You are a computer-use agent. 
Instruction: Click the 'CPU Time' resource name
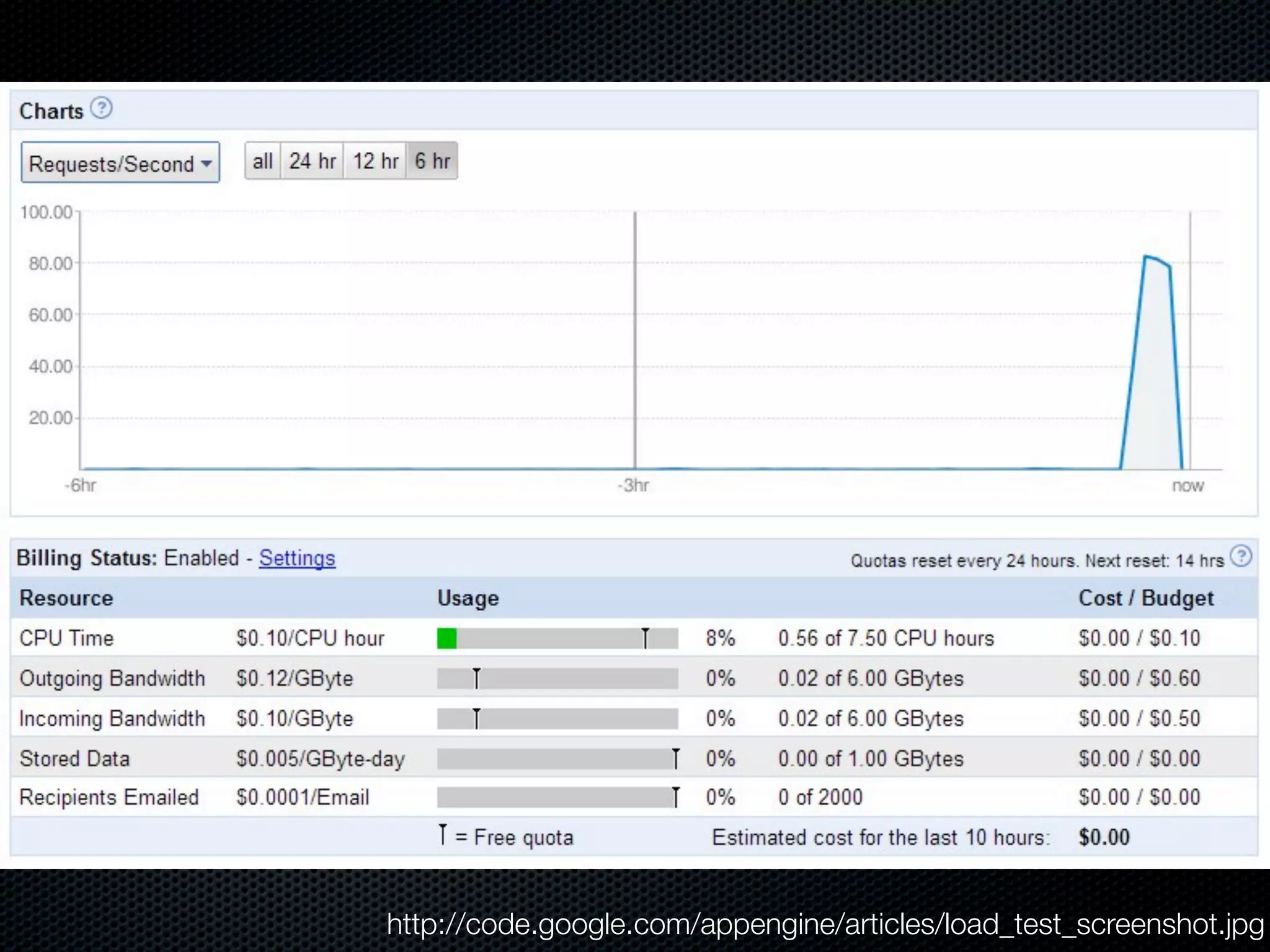point(66,638)
